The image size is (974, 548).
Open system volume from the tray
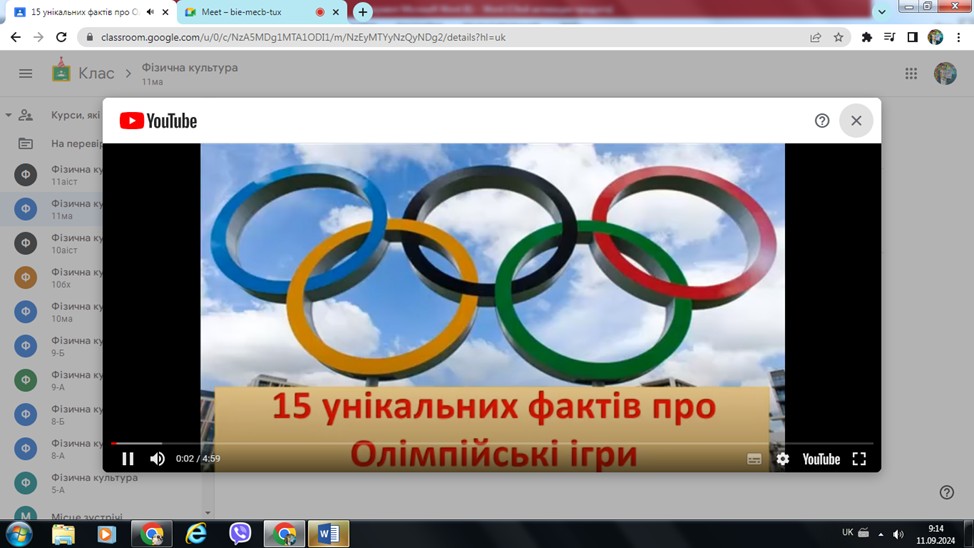898,534
